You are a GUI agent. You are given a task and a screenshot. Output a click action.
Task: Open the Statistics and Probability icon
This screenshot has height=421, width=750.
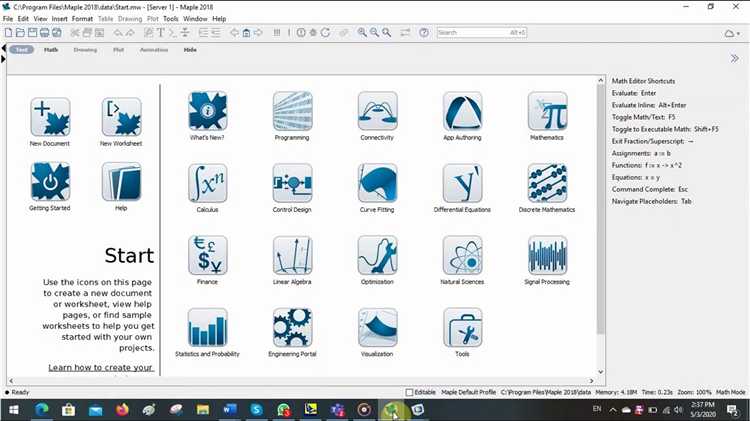click(x=208, y=328)
